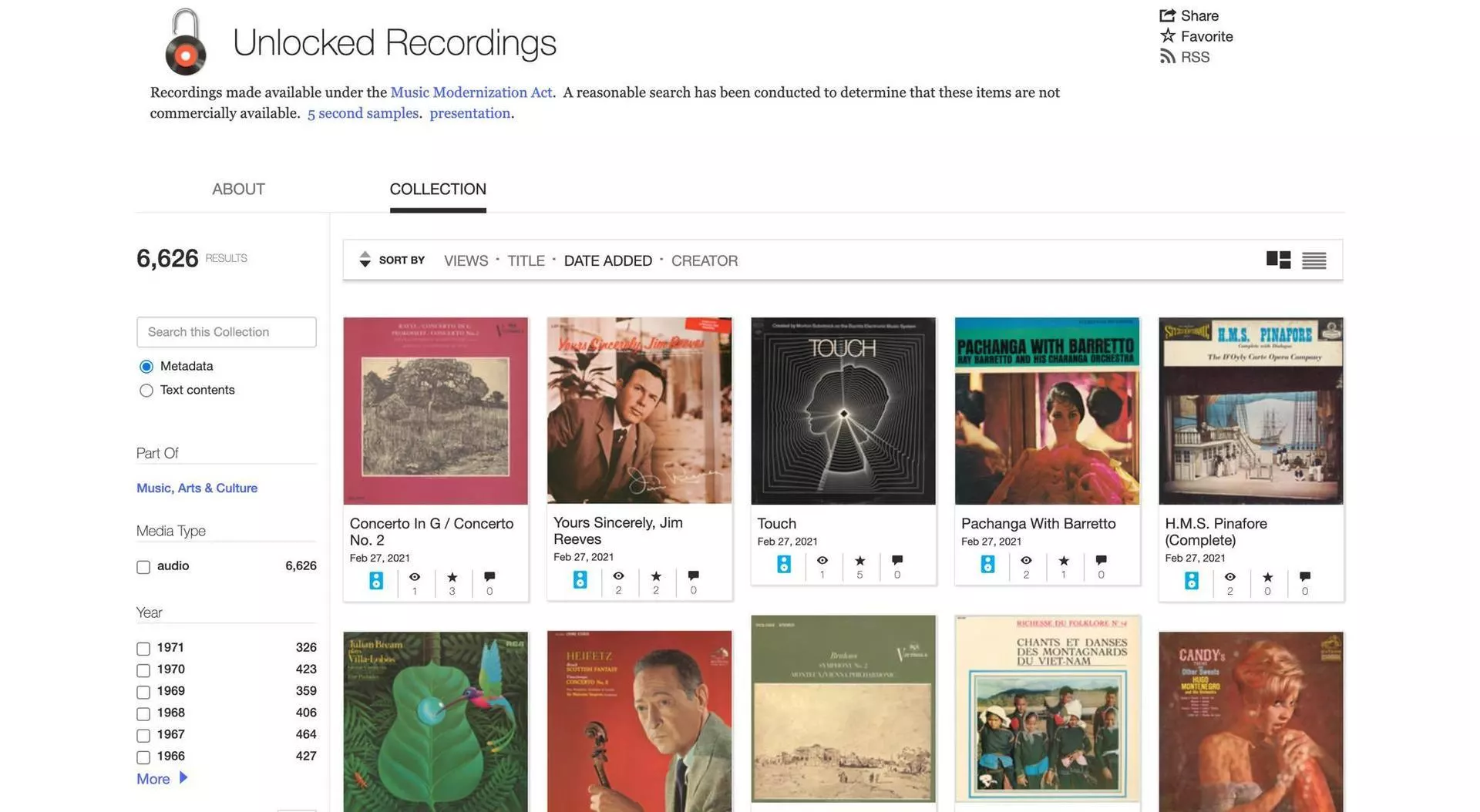Image resolution: width=1480 pixels, height=812 pixels.
Task: Click the Favorite star icon
Action: (1168, 35)
